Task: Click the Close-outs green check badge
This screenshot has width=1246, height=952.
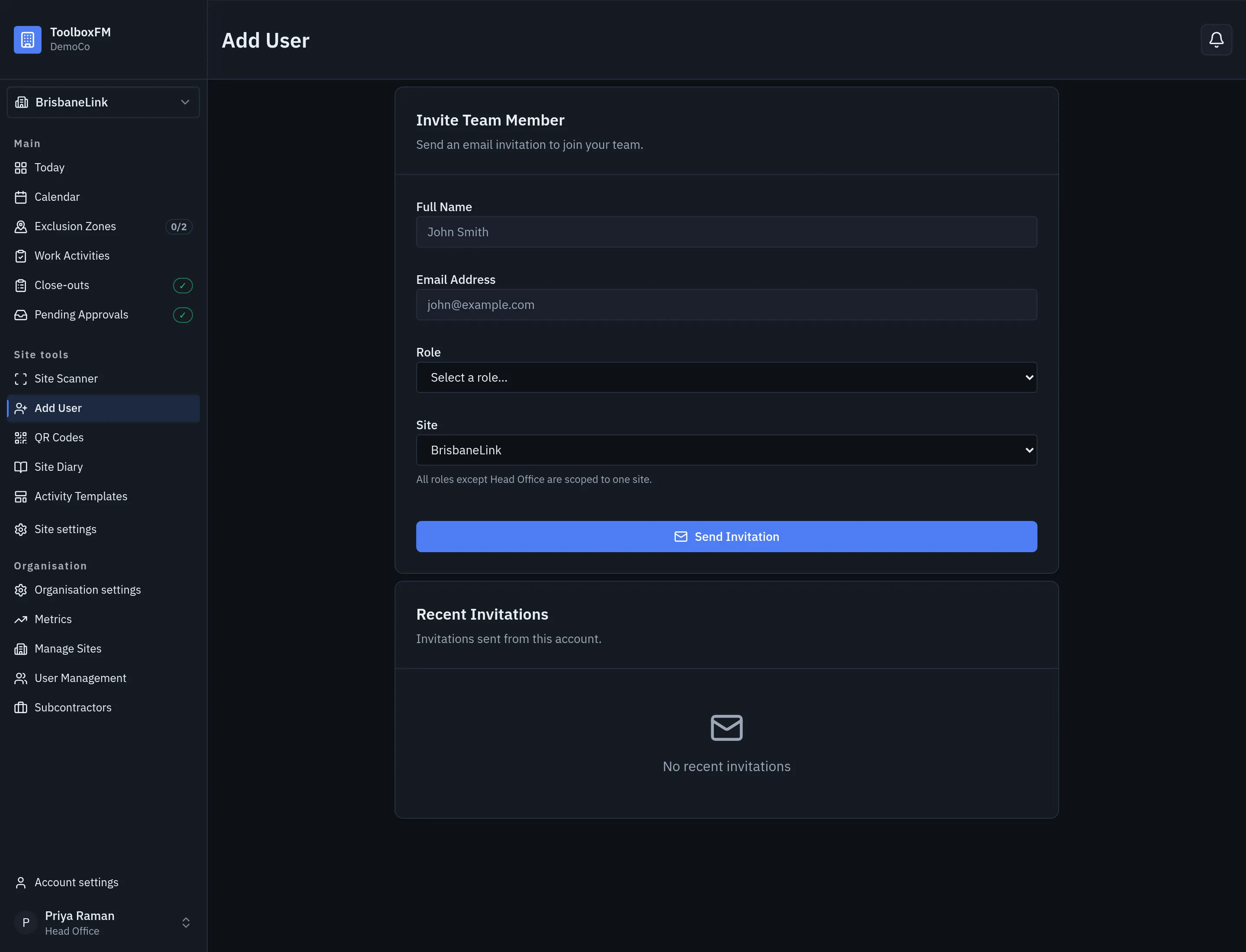Action: click(x=183, y=286)
